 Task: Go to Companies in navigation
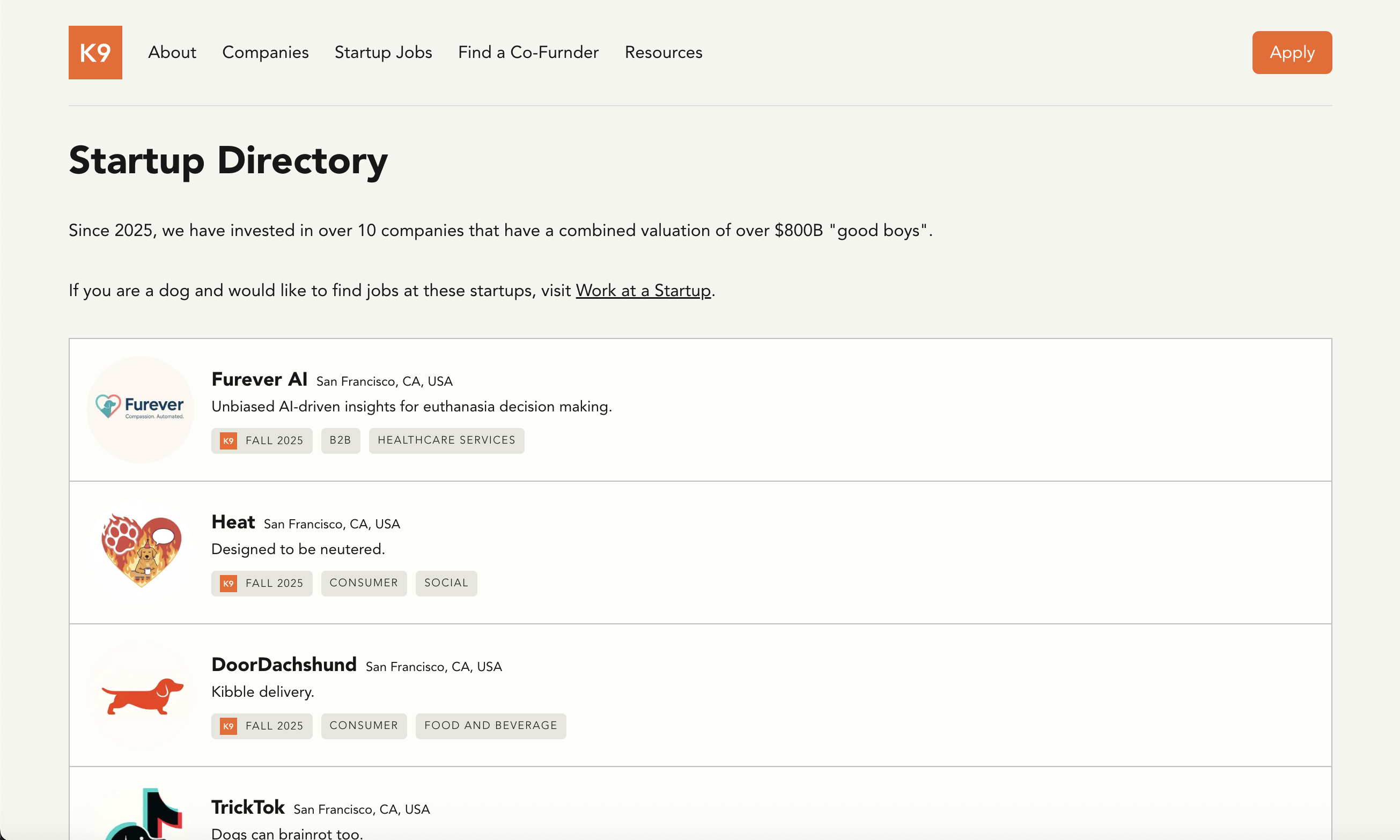pyautogui.click(x=265, y=52)
